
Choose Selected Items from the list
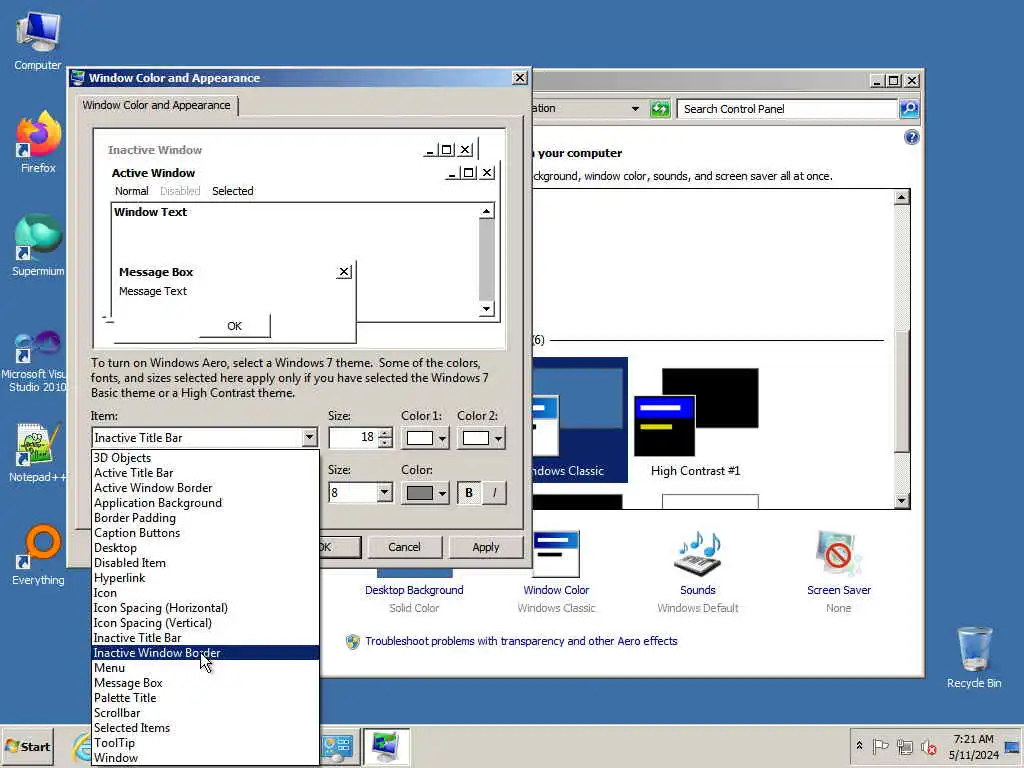pos(205,728)
